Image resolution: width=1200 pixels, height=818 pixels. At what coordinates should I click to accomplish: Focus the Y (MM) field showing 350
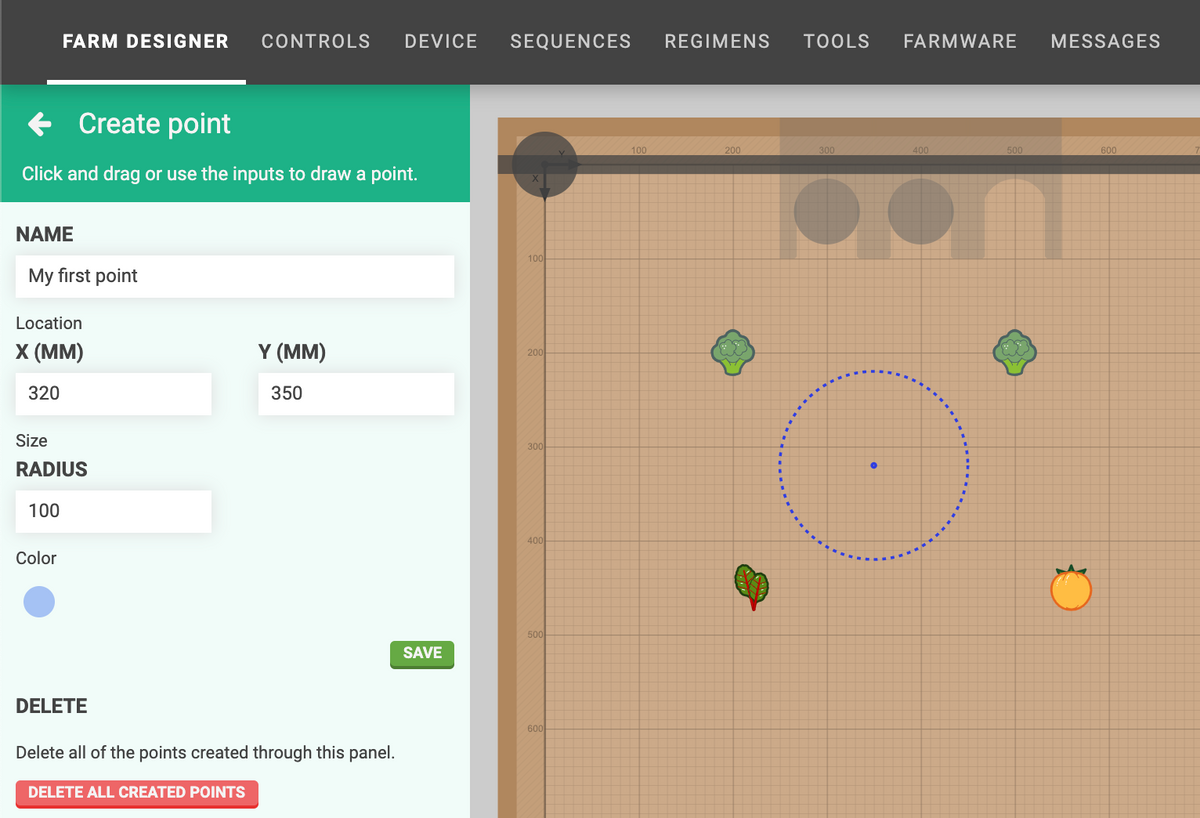tap(356, 394)
